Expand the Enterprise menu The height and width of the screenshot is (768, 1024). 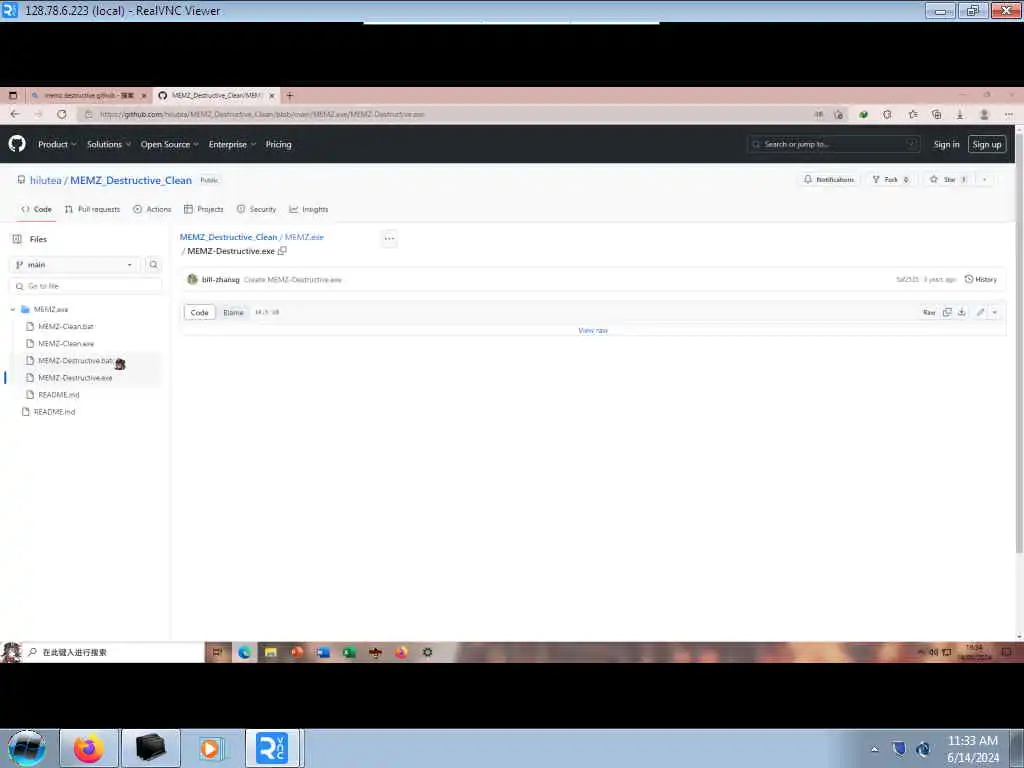pyautogui.click(x=232, y=144)
